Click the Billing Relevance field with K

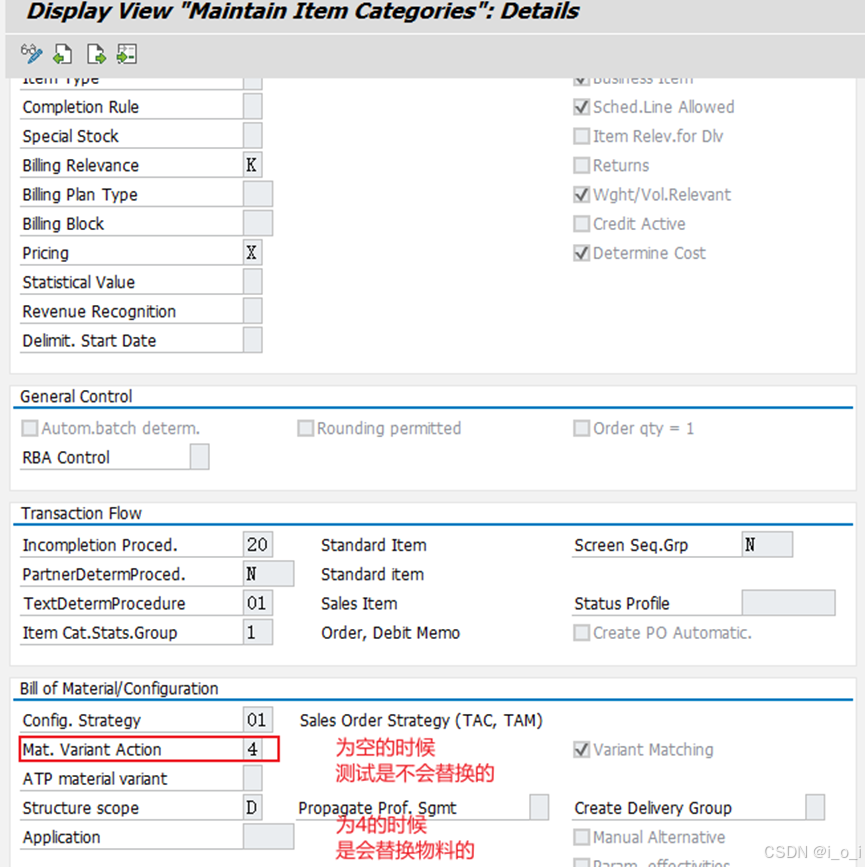coord(253,165)
